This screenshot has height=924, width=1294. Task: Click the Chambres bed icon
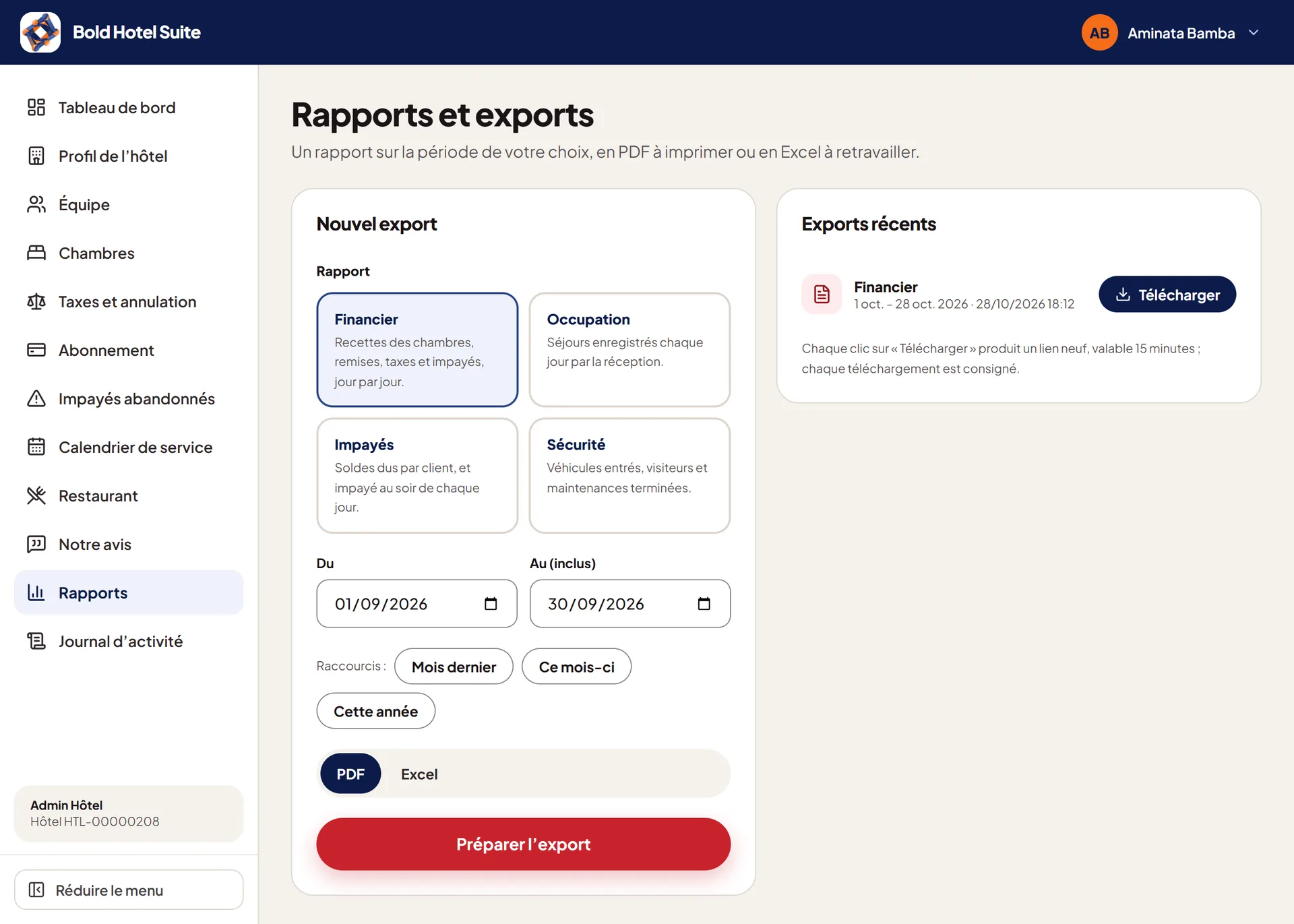(x=36, y=253)
